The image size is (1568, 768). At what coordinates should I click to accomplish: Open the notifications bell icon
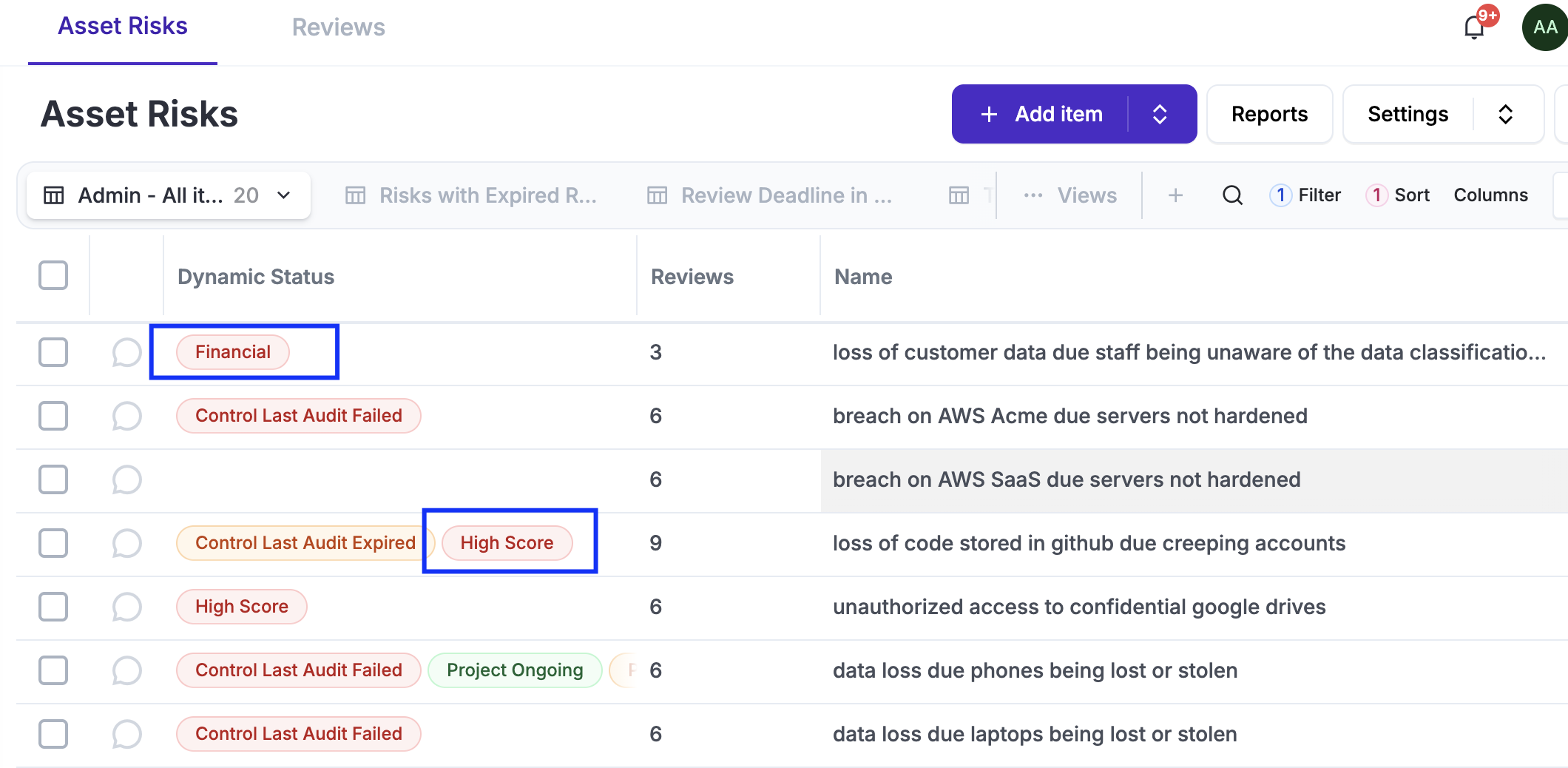[1474, 28]
